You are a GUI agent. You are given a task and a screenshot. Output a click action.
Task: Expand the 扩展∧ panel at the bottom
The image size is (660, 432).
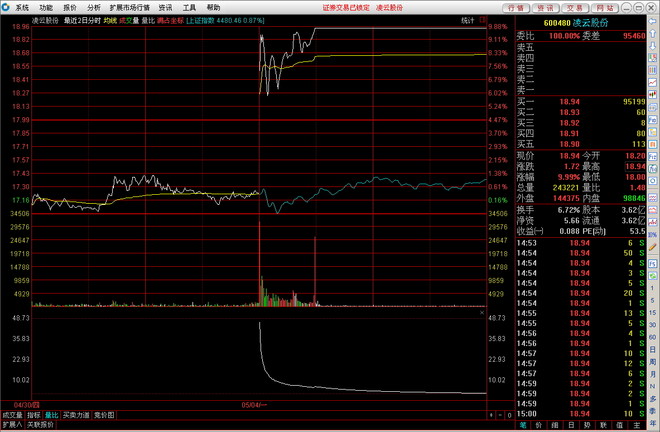point(12,425)
